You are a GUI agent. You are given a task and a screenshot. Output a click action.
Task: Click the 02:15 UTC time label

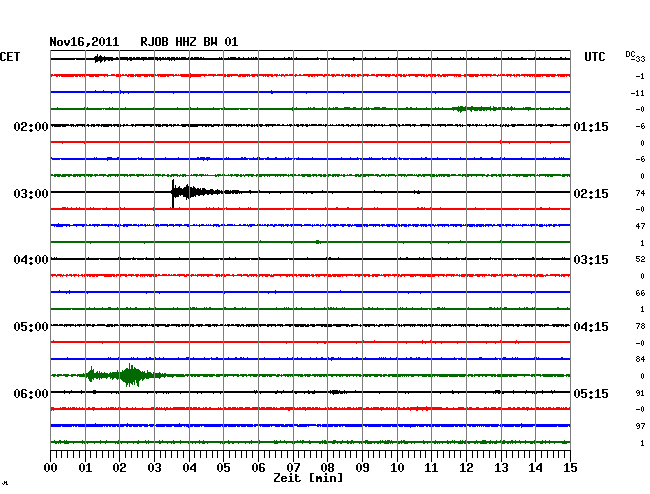591,194
